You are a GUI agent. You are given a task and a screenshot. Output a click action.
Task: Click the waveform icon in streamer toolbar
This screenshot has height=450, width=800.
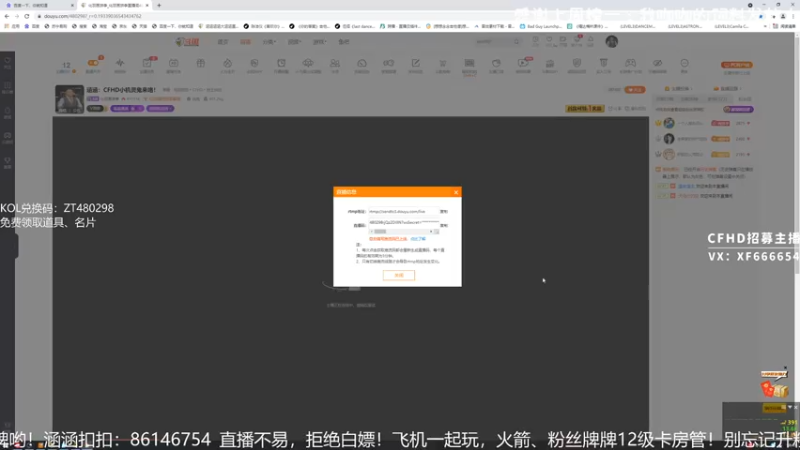click(120, 63)
